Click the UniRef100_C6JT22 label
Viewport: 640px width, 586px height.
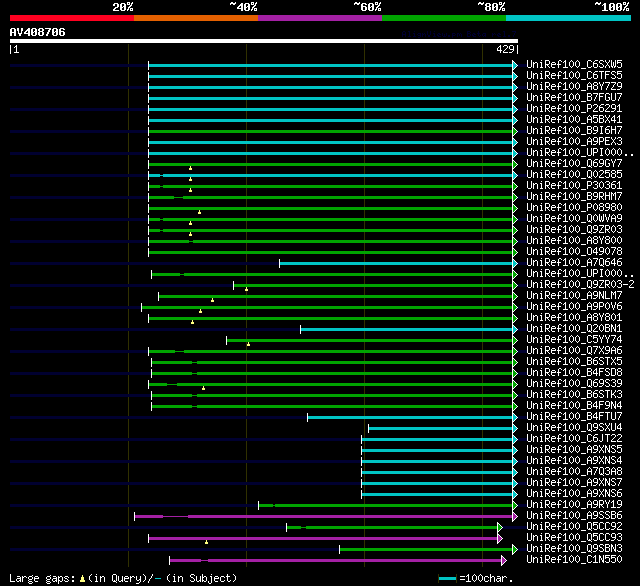coord(574,439)
